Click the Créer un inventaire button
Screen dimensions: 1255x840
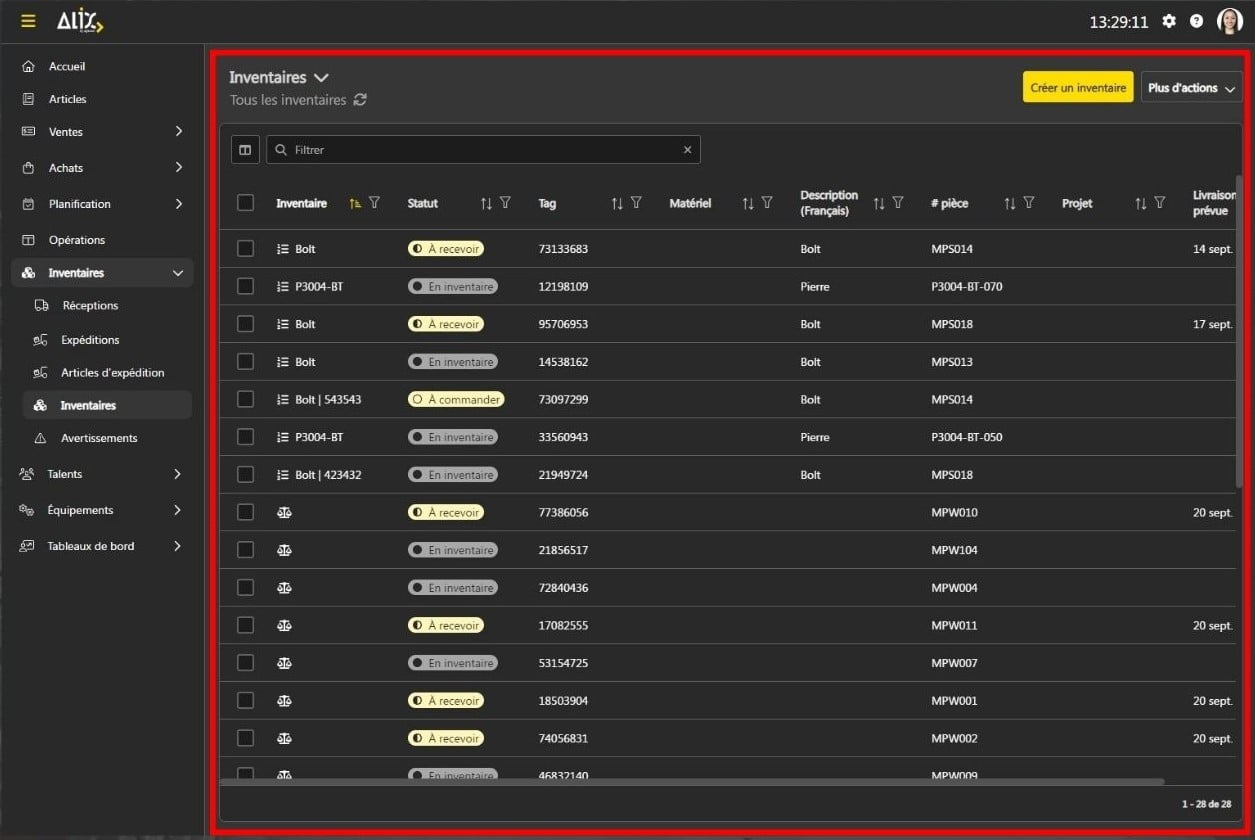pyautogui.click(x=1077, y=87)
